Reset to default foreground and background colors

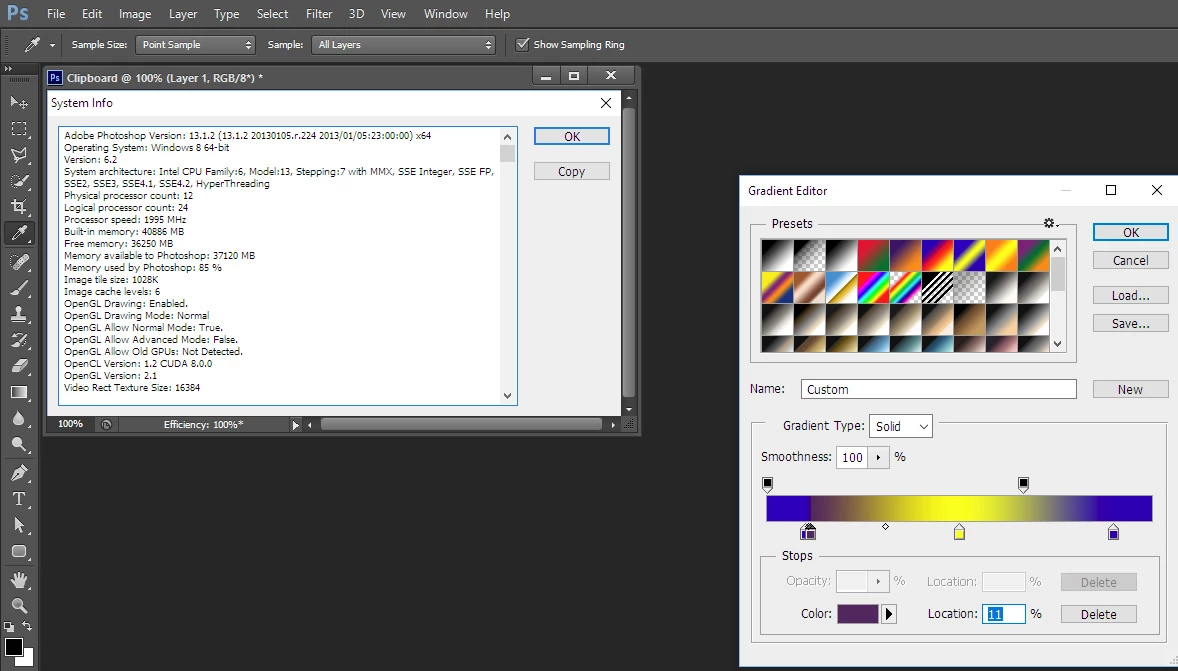(x=9, y=626)
